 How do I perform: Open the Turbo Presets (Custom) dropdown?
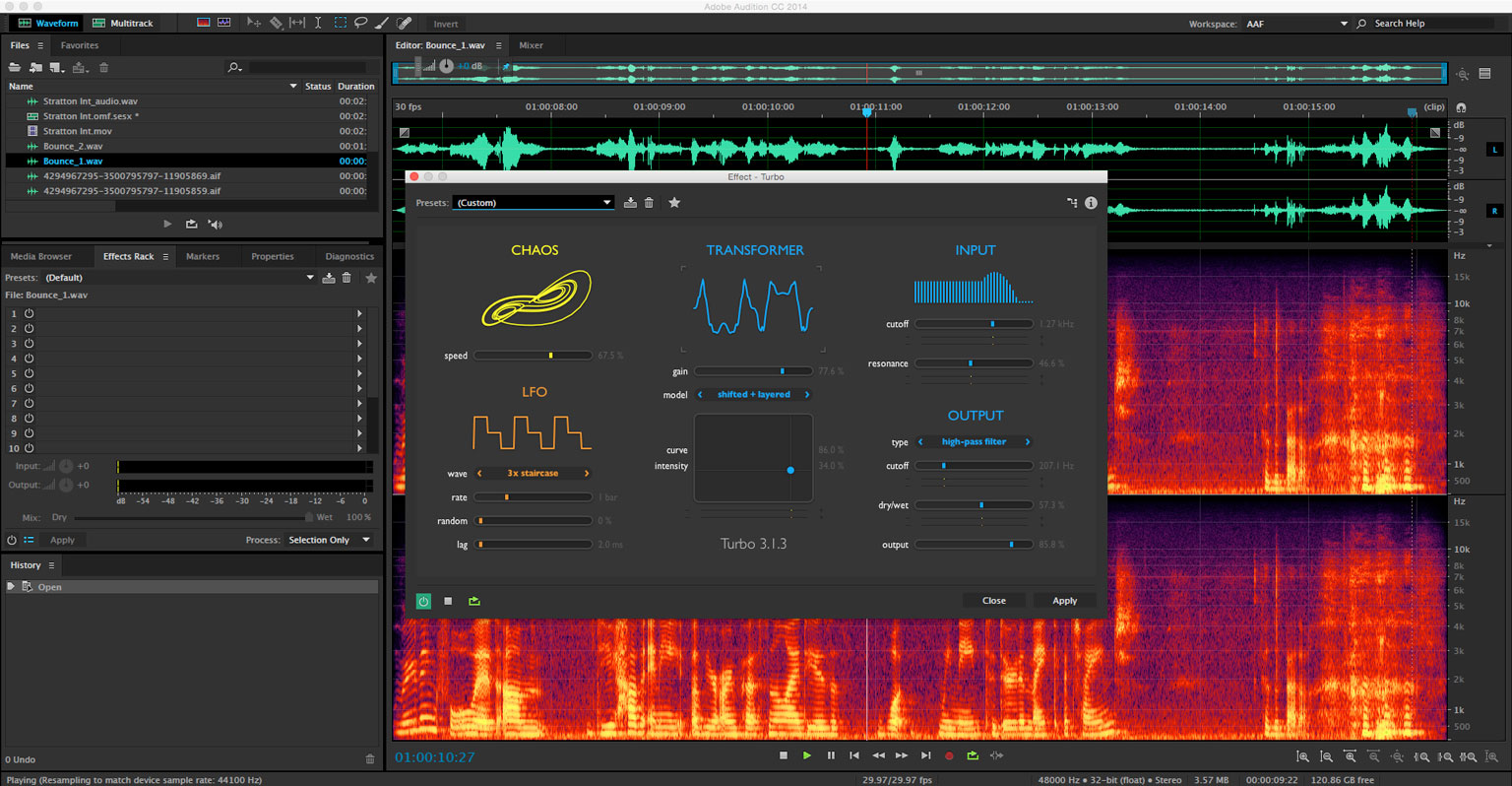coord(533,203)
